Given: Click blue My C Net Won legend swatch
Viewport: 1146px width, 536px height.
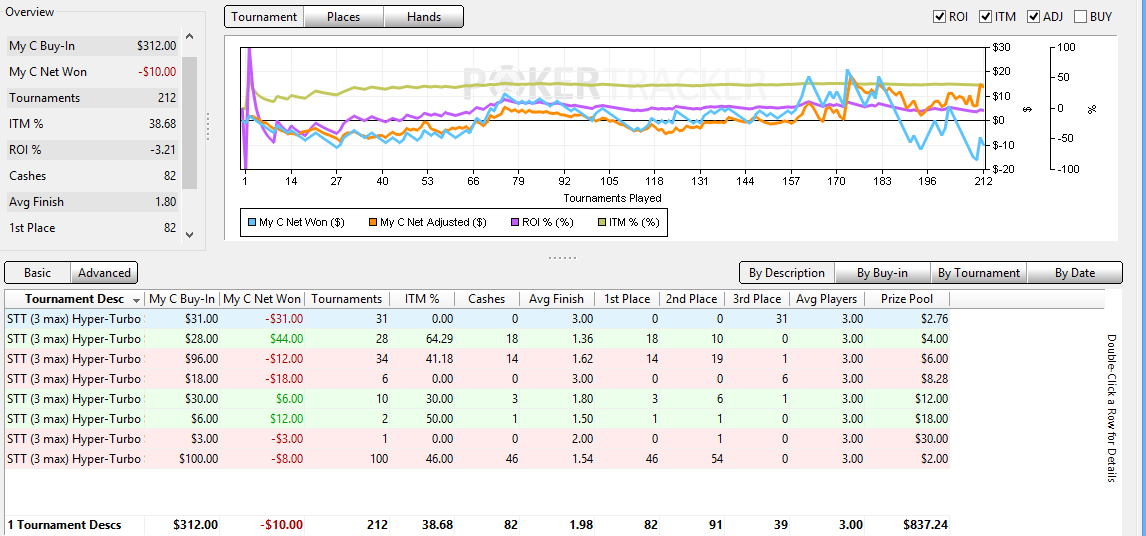Looking at the screenshot, I should pos(251,222).
